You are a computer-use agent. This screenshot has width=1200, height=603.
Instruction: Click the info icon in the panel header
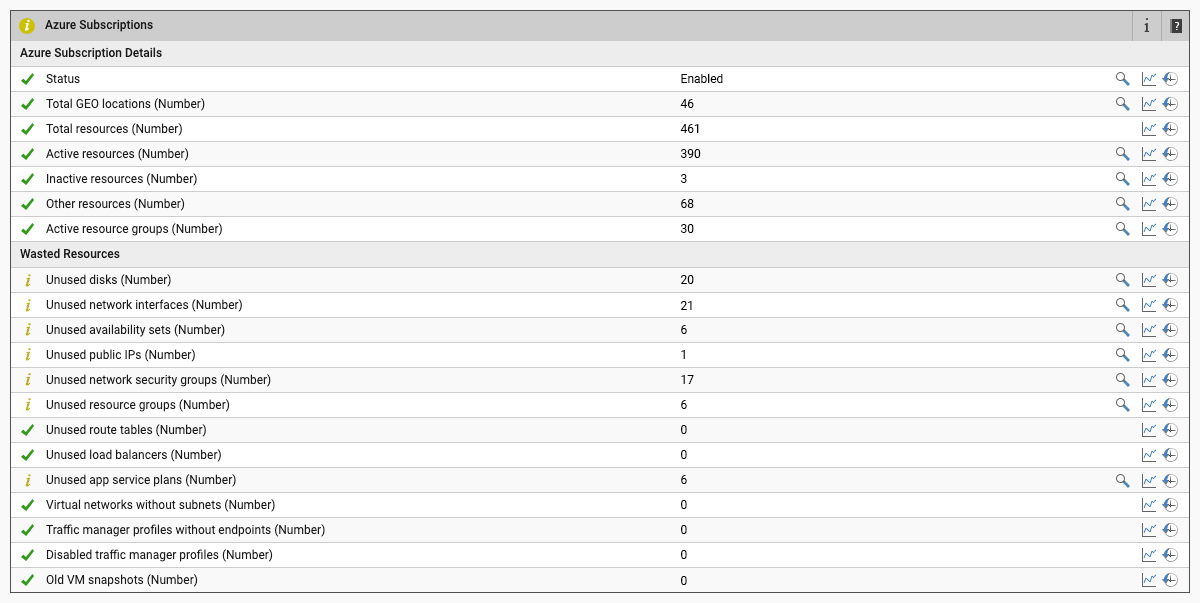(1147, 26)
